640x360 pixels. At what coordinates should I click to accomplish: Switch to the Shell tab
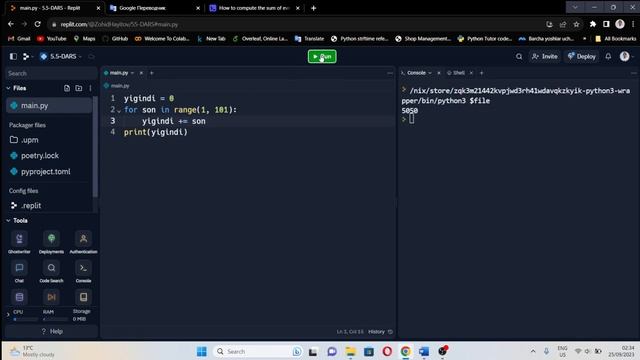pyautogui.click(x=456, y=73)
